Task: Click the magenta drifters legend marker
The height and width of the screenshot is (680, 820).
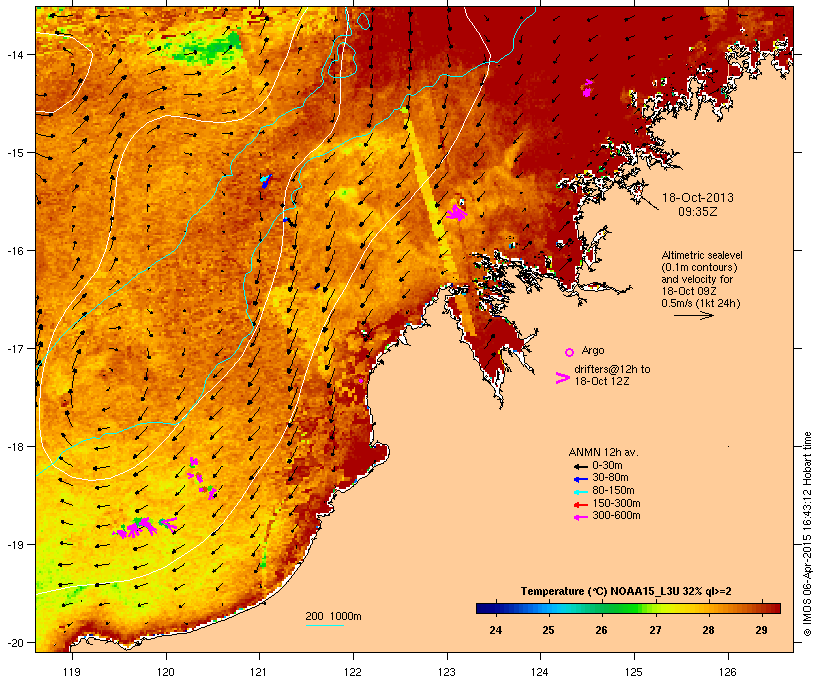Action: (563, 378)
